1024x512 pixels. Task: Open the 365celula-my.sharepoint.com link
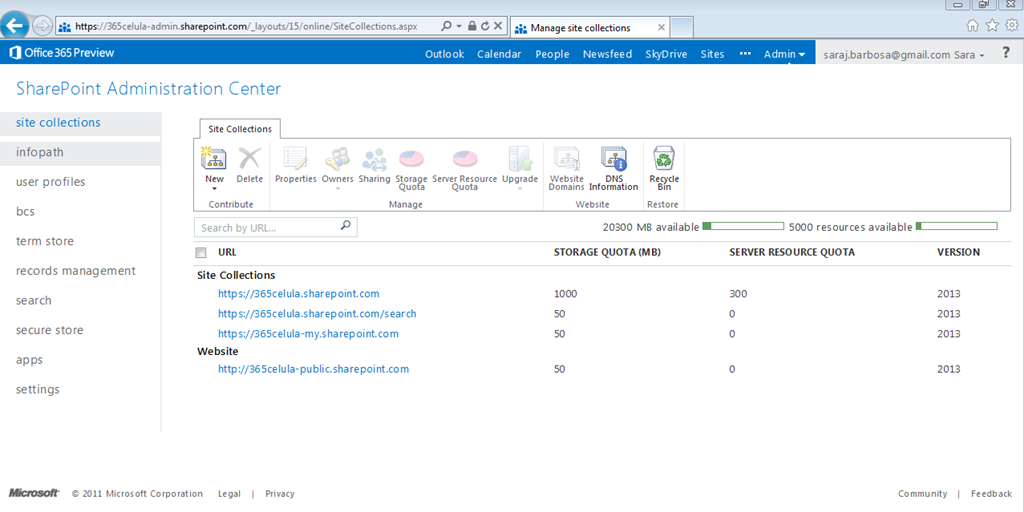pos(308,334)
